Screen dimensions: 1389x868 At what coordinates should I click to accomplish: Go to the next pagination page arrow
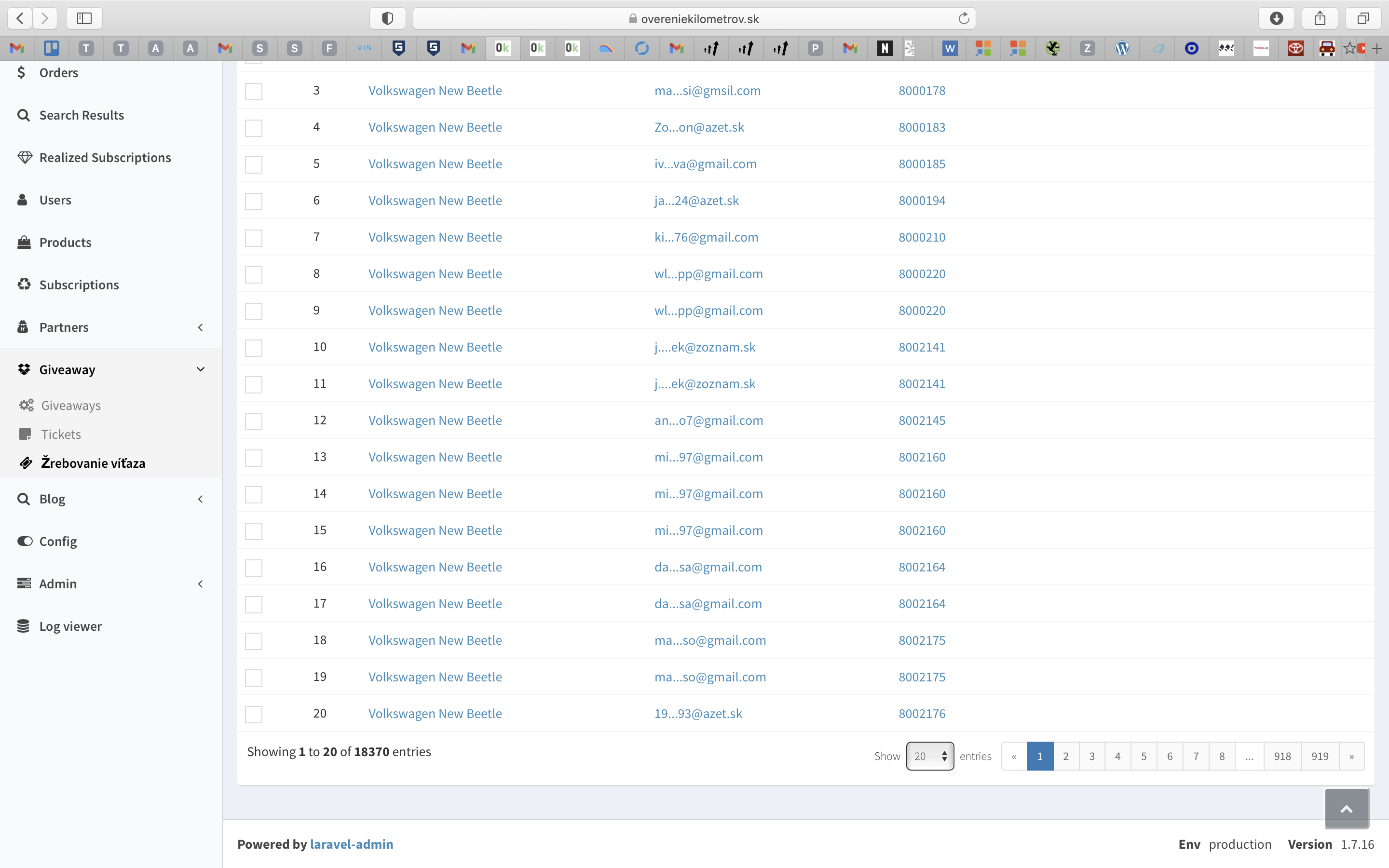(1352, 756)
